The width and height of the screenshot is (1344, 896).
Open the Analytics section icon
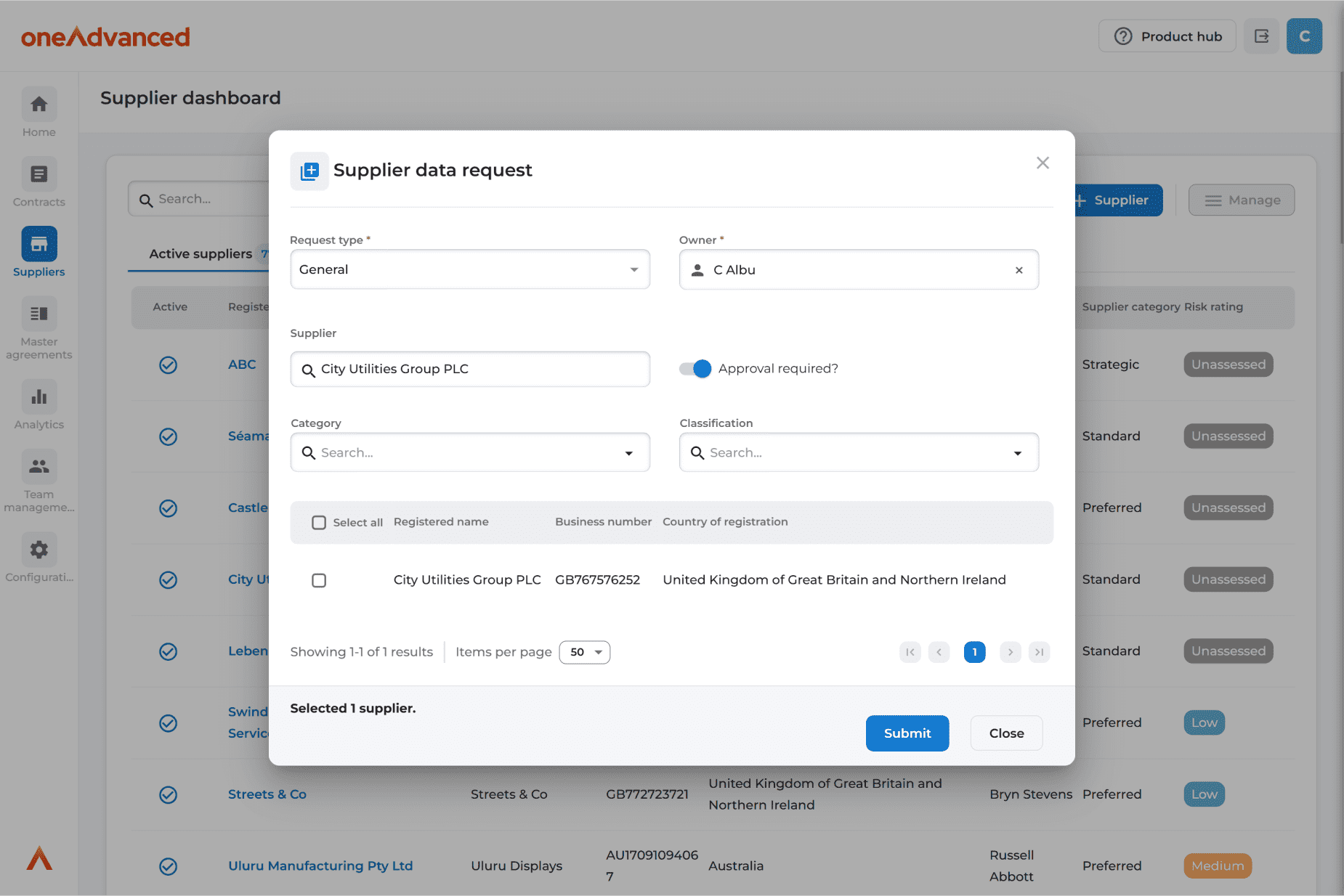pyautogui.click(x=39, y=397)
